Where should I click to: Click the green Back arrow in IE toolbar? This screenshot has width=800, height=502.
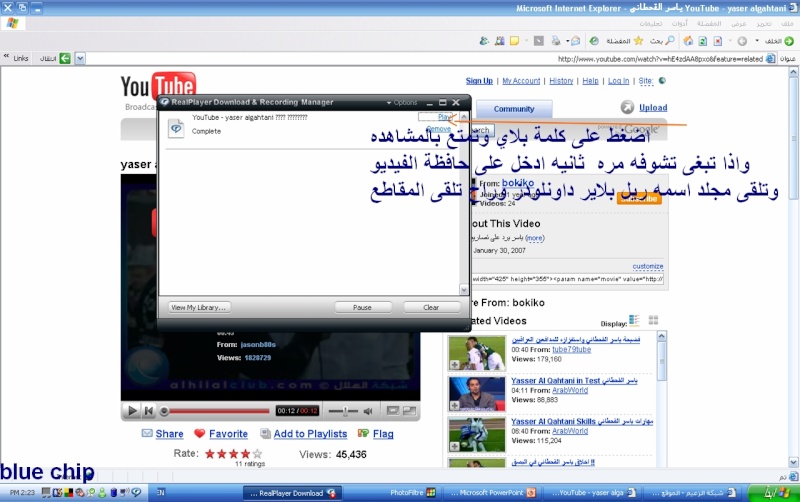789,41
